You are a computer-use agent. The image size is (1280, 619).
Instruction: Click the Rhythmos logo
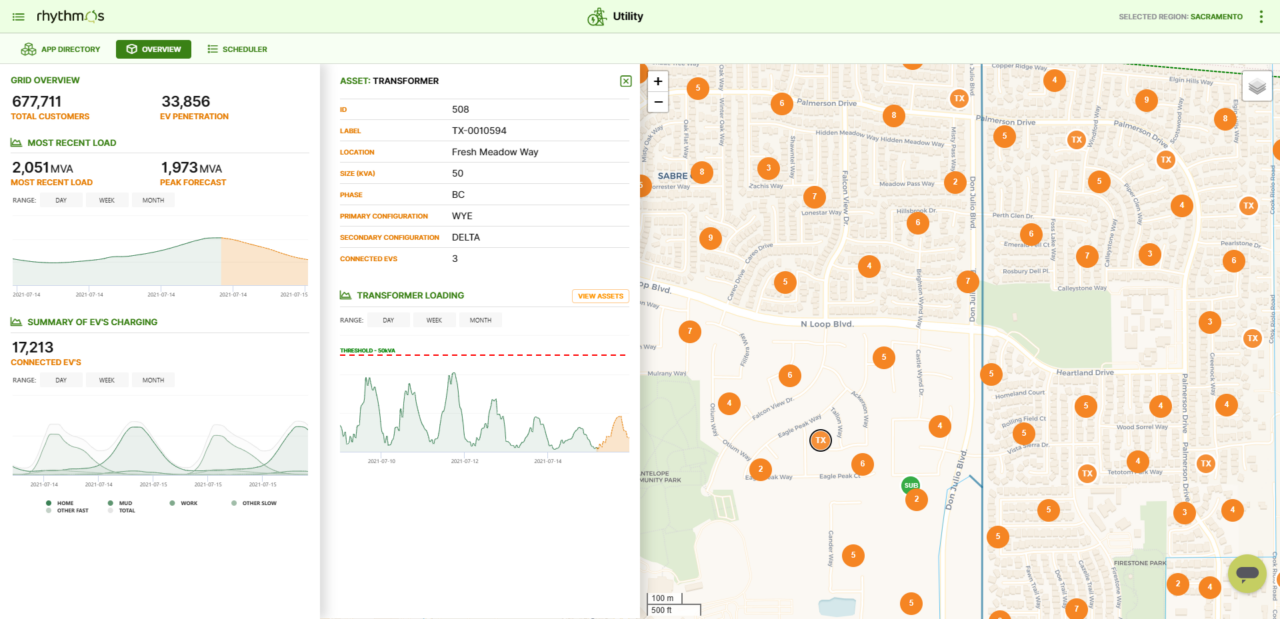[x=70, y=17]
